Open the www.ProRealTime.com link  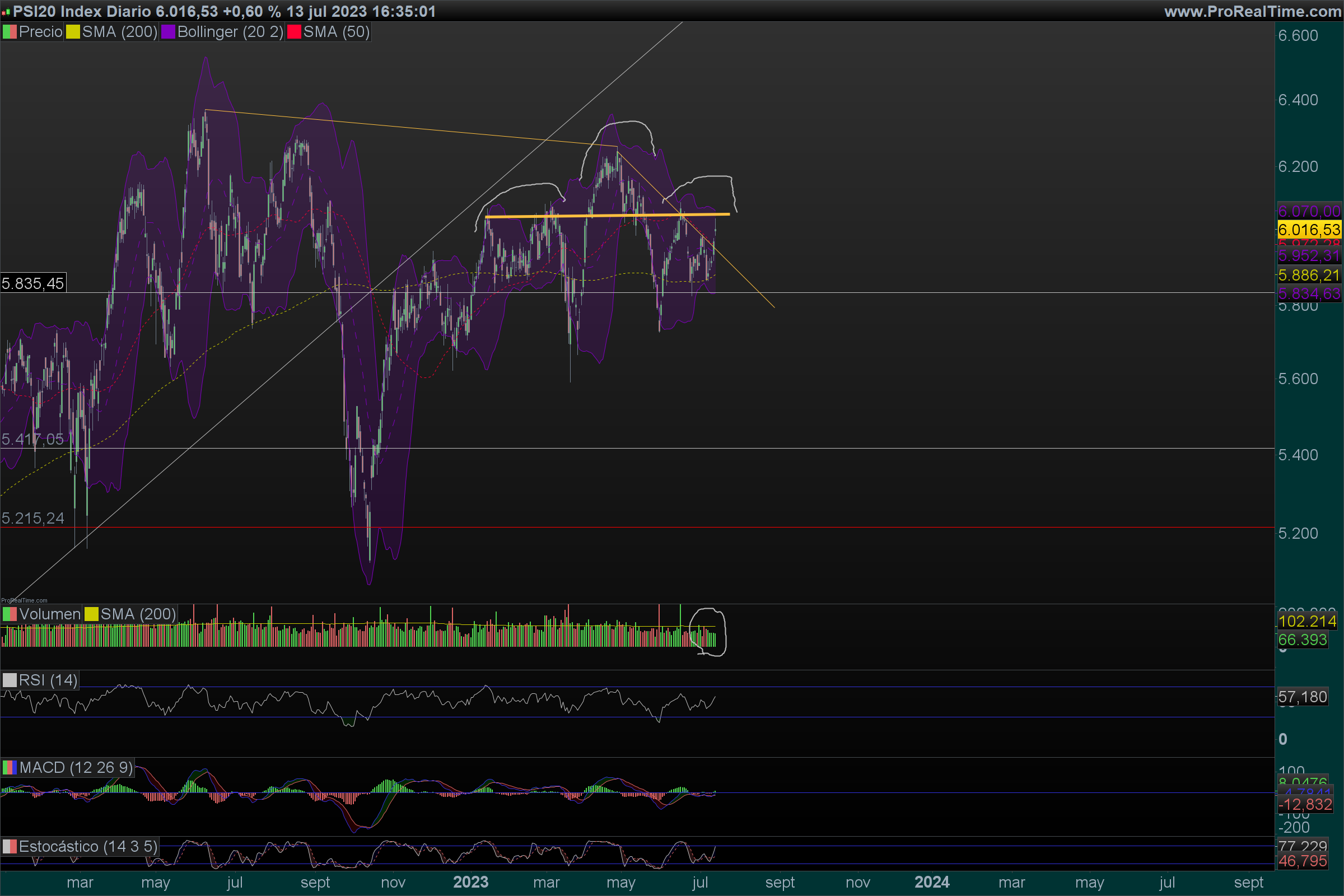[1252, 11]
